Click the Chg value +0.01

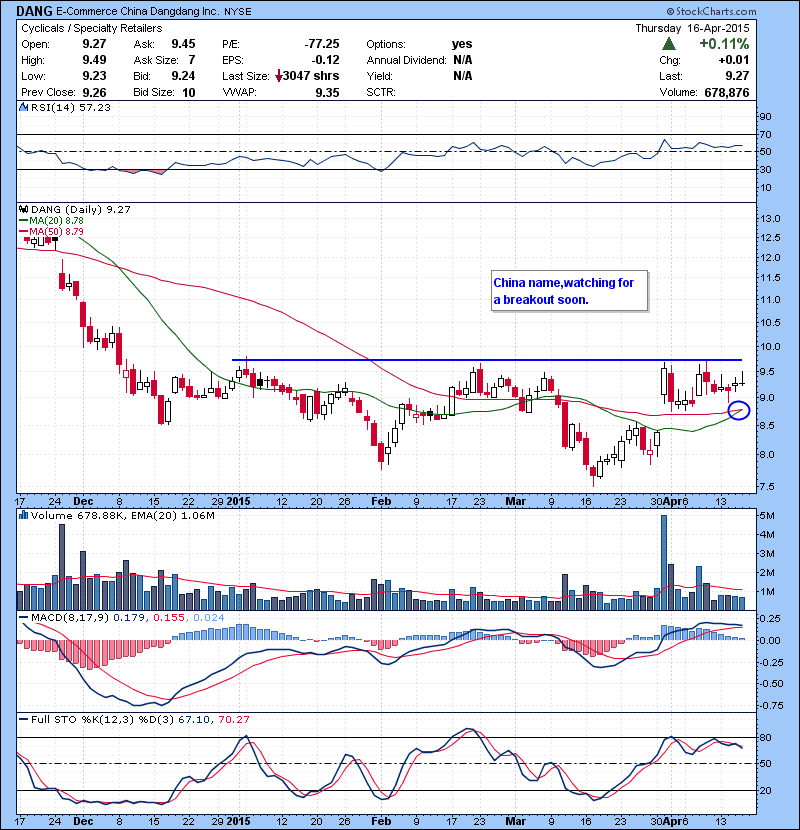click(734, 60)
